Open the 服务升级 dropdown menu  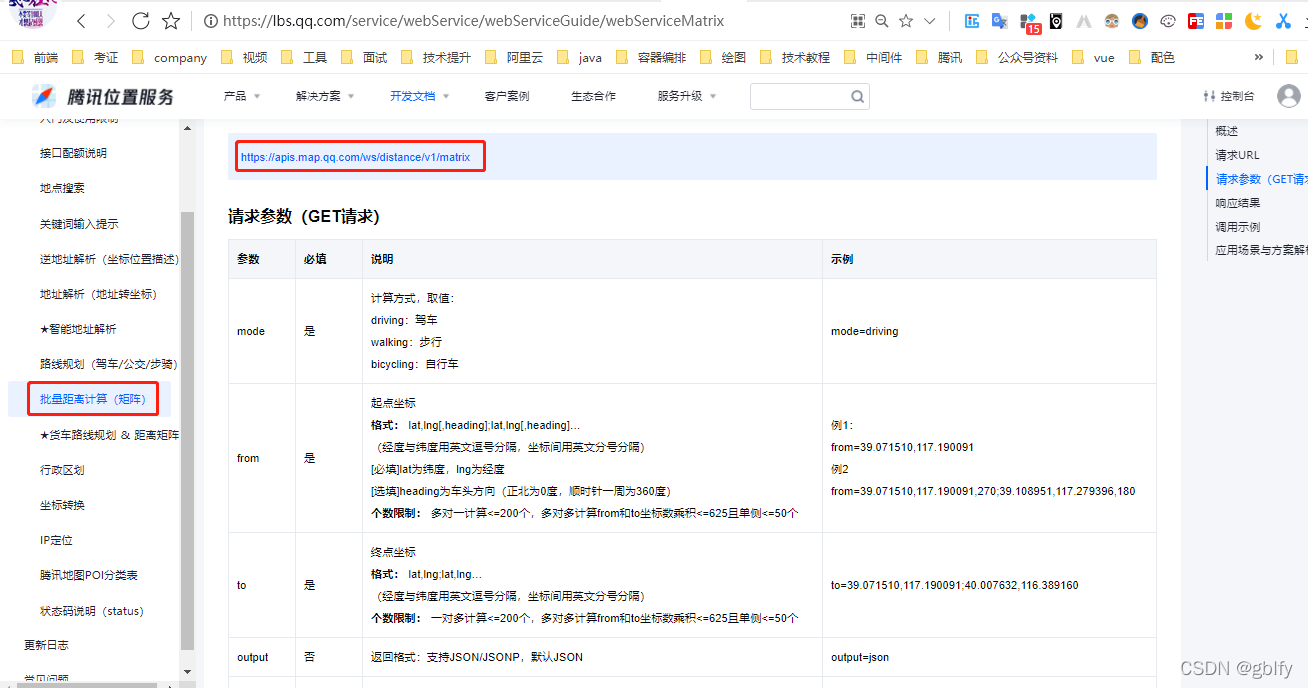[x=679, y=96]
